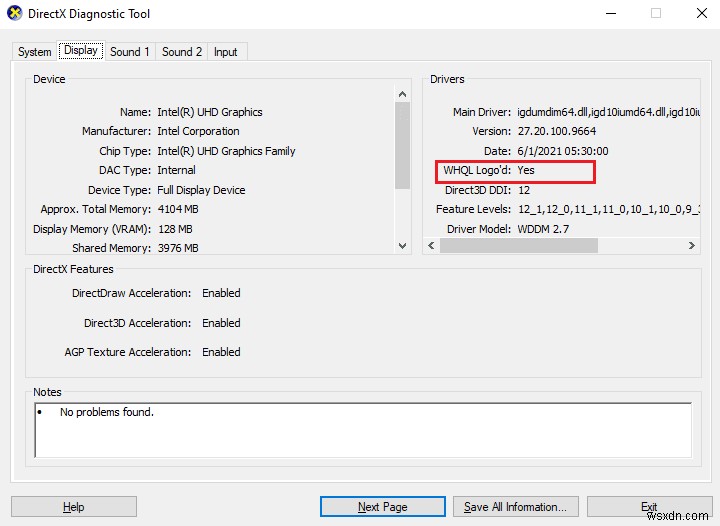Click Drivers panel horizontal scrollbar thumb

519,246
